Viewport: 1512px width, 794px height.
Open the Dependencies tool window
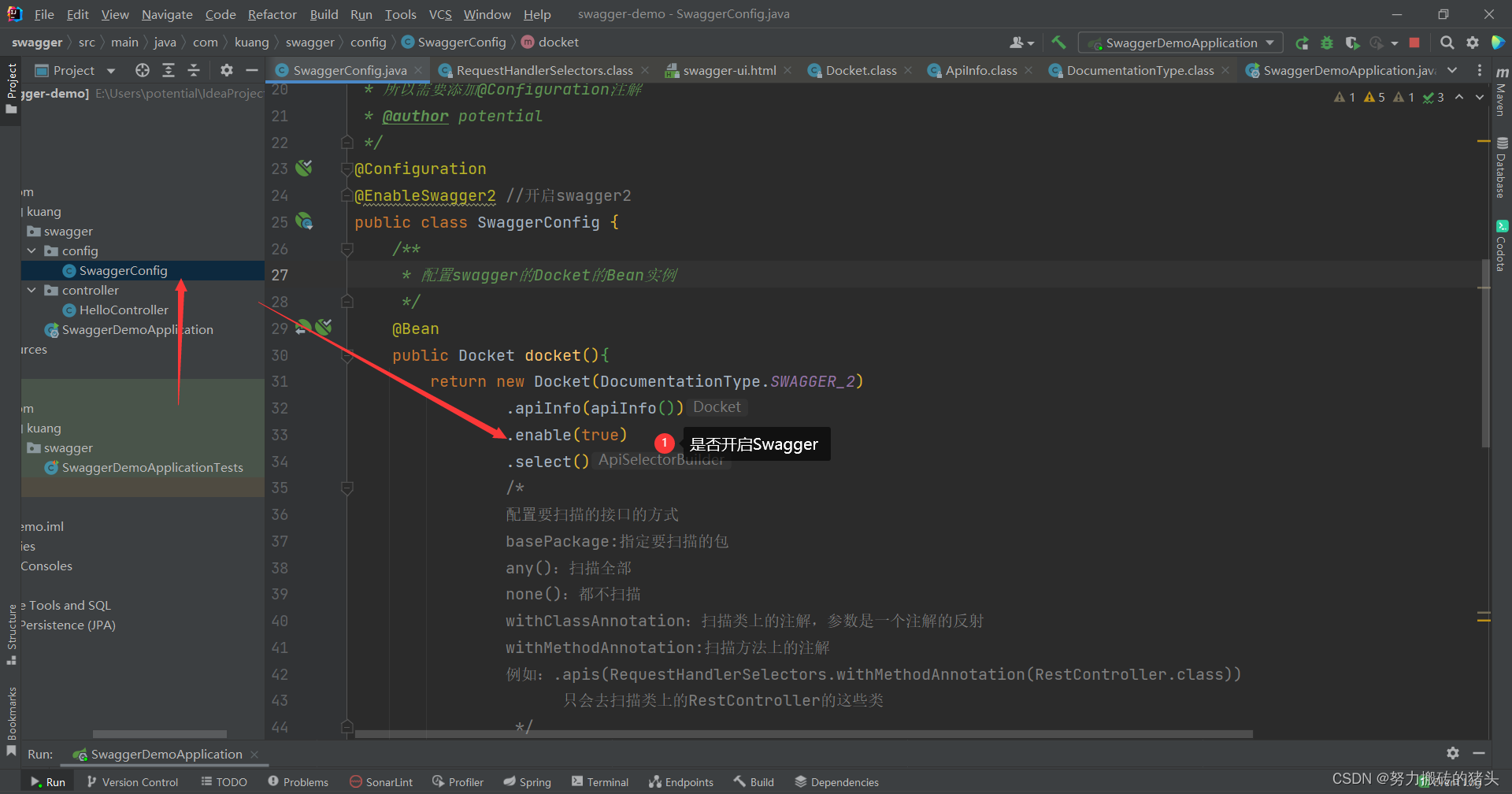[836, 781]
